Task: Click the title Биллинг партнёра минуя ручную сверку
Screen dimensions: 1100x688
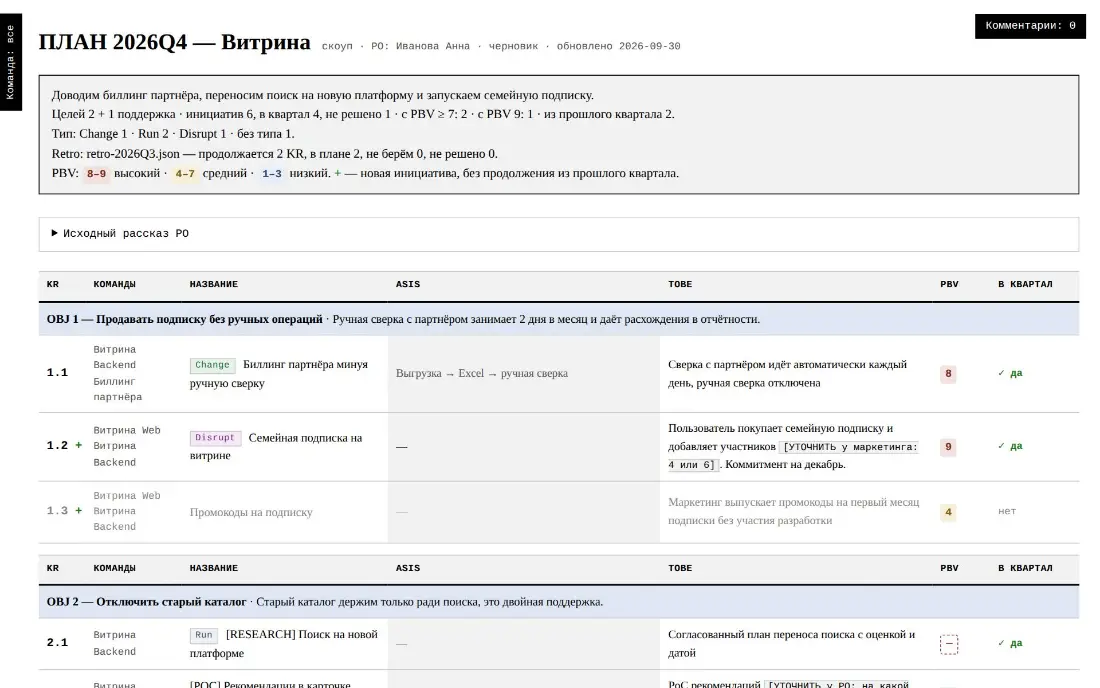Action: [x=279, y=374]
